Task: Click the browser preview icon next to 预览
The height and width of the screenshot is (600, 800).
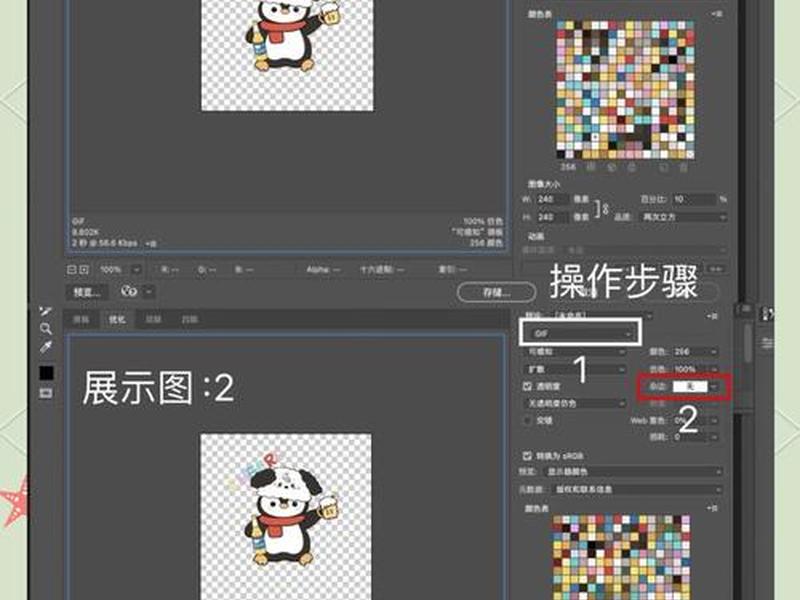Action: click(x=129, y=291)
